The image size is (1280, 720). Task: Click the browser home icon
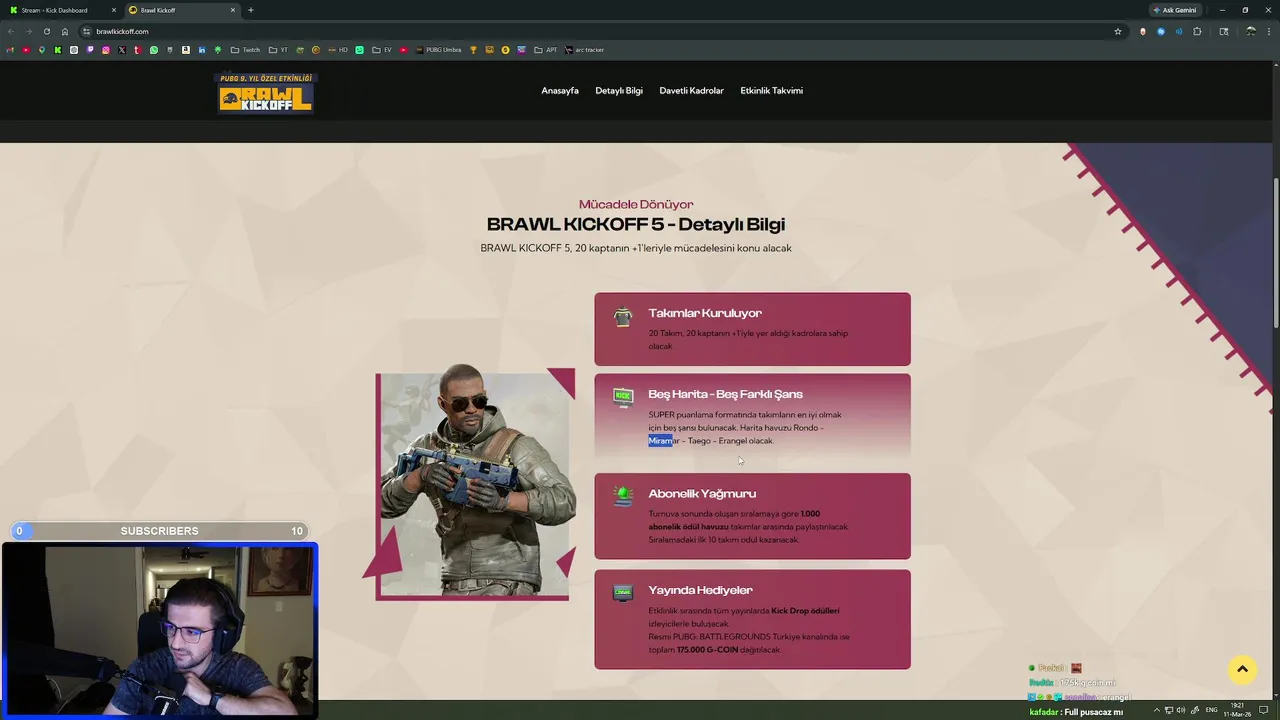pos(65,31)
